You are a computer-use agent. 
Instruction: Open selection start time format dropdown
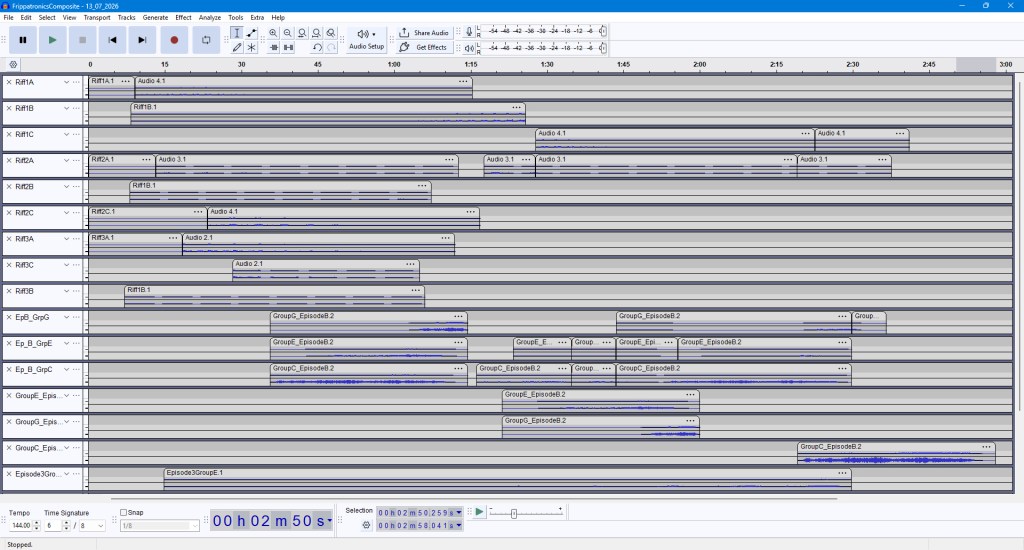click(459, 513)
